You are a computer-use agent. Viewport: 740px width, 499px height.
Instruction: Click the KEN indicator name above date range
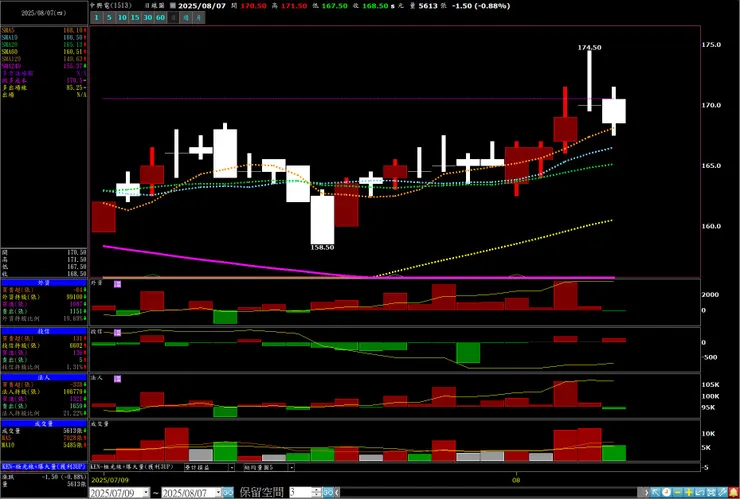tap(132, 467)
